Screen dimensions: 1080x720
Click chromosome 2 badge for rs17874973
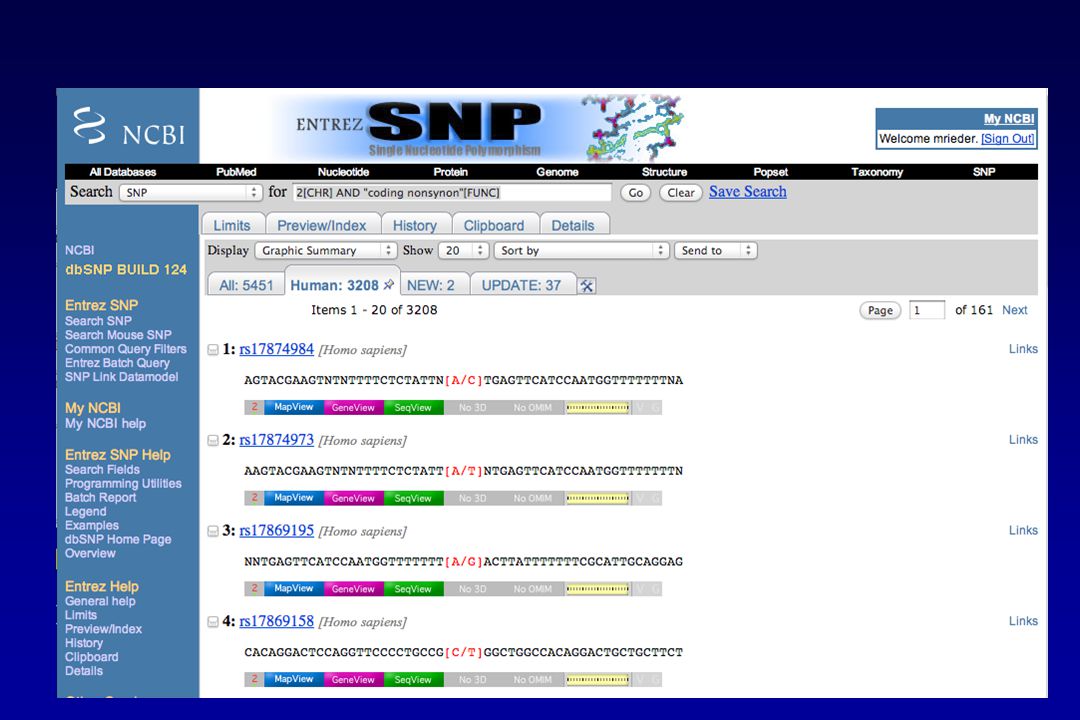tap(254, 498)
